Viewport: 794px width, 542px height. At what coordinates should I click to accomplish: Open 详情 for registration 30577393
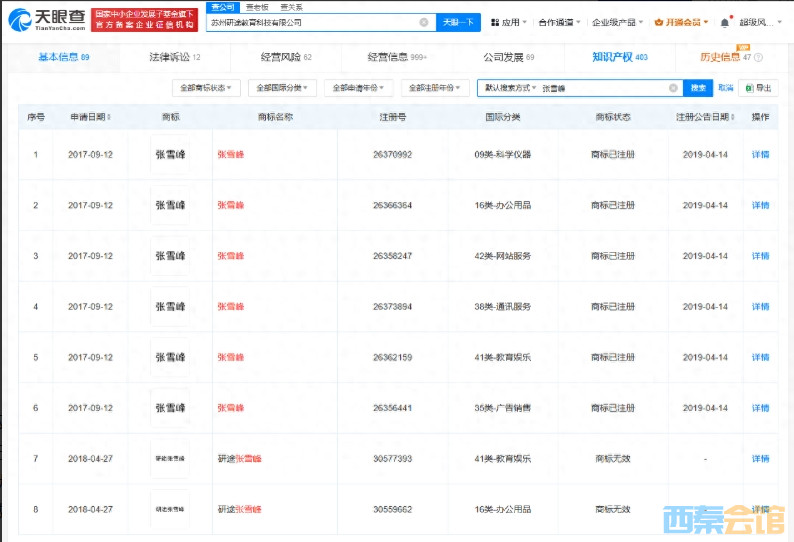(760, 458)
